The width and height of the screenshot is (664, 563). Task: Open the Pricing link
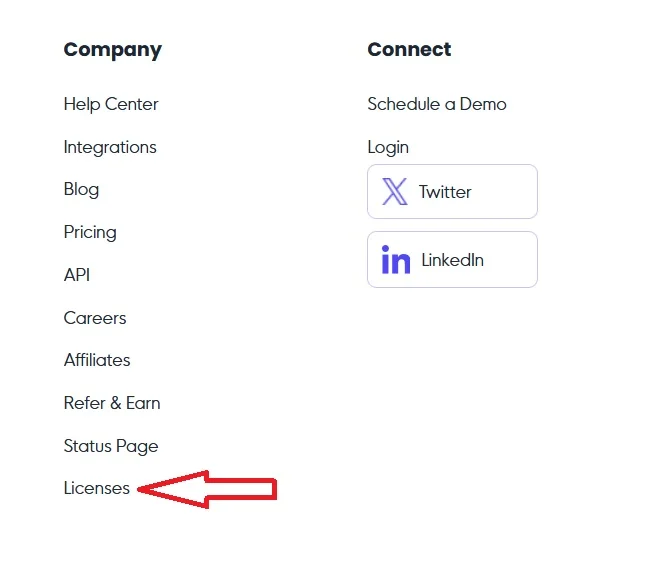pyautogui.click(x=90, y=232)
